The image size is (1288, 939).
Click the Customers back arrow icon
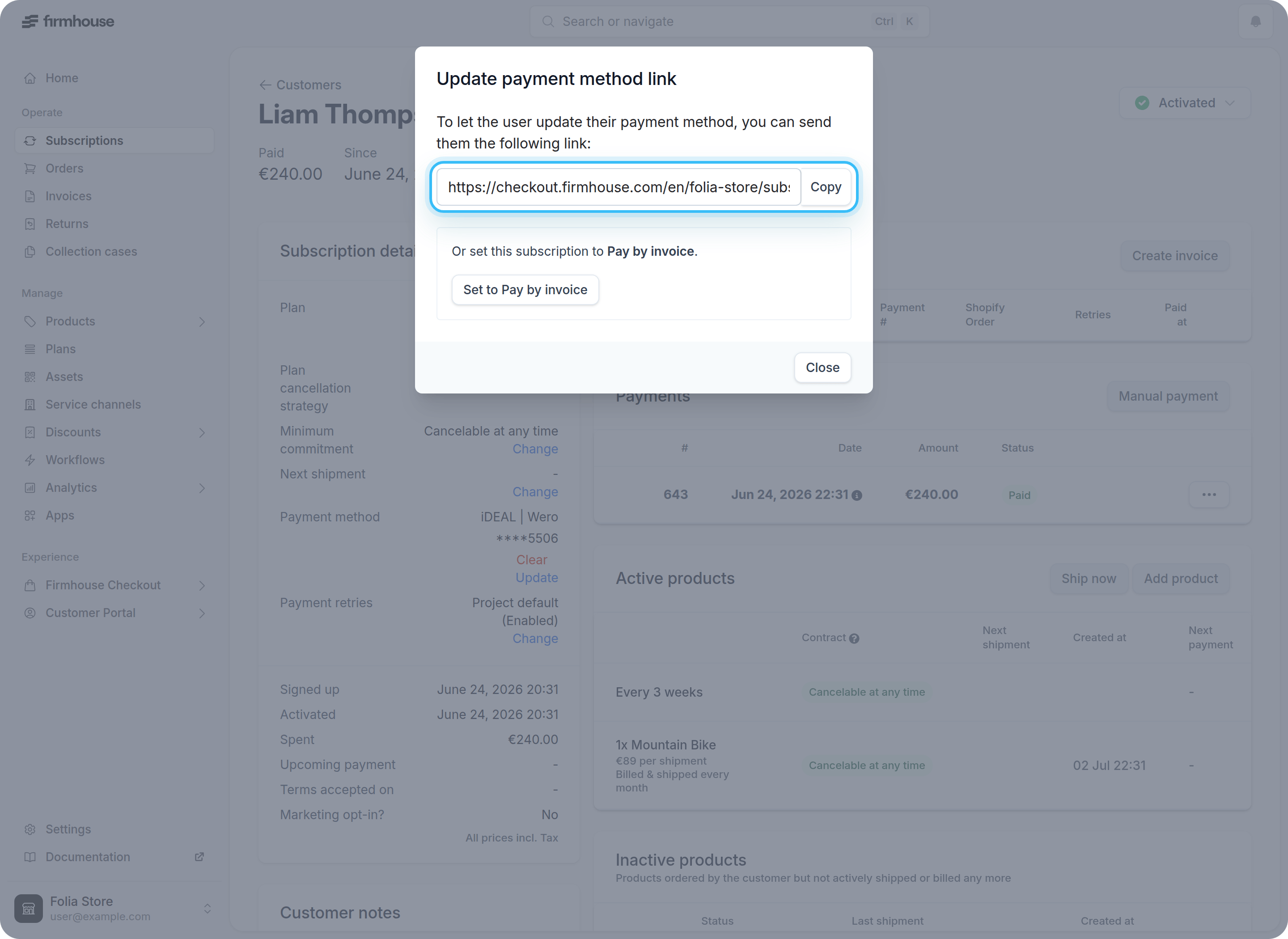(265, 85)
